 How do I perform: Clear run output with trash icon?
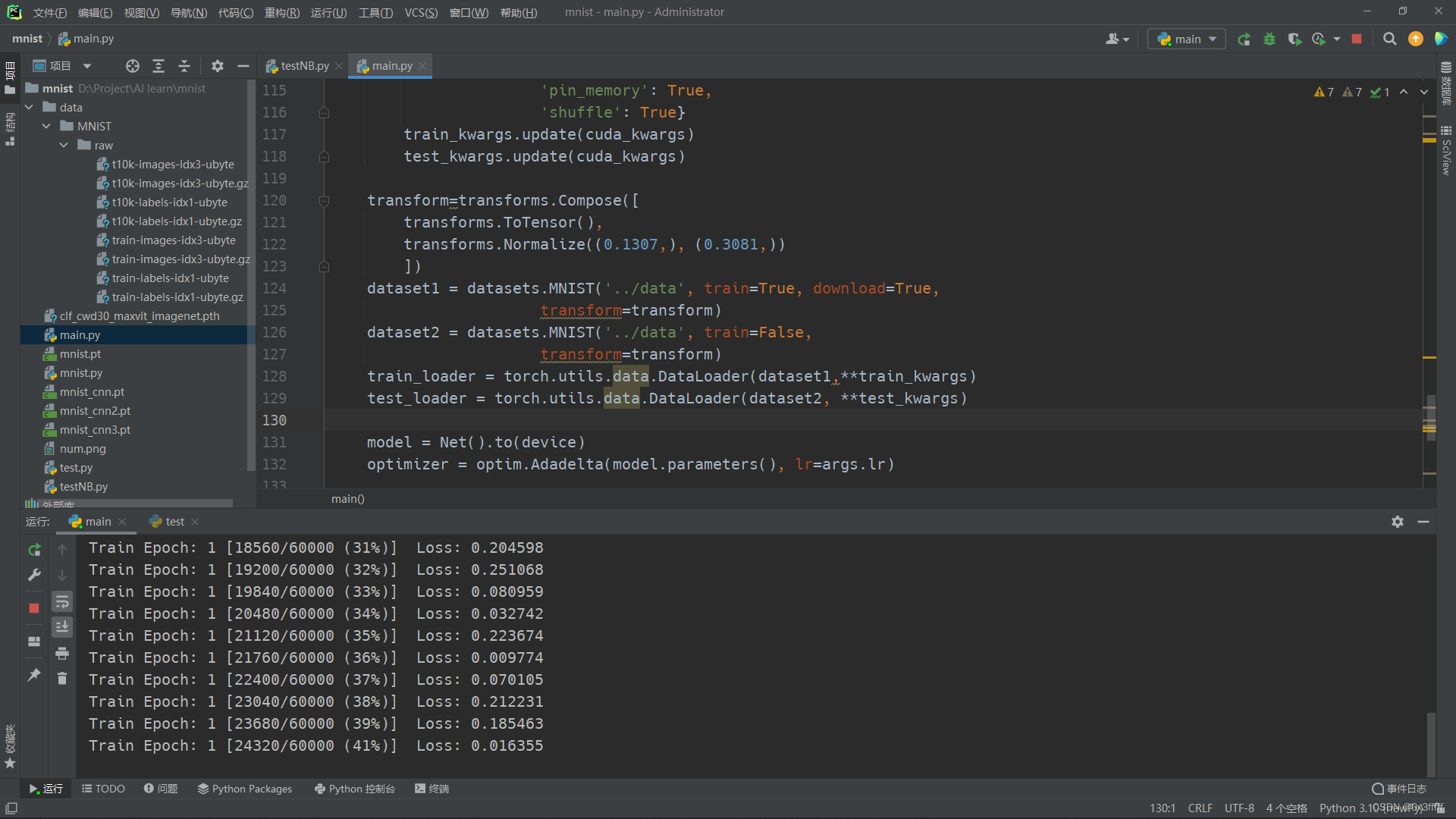(x=62, y=678)
